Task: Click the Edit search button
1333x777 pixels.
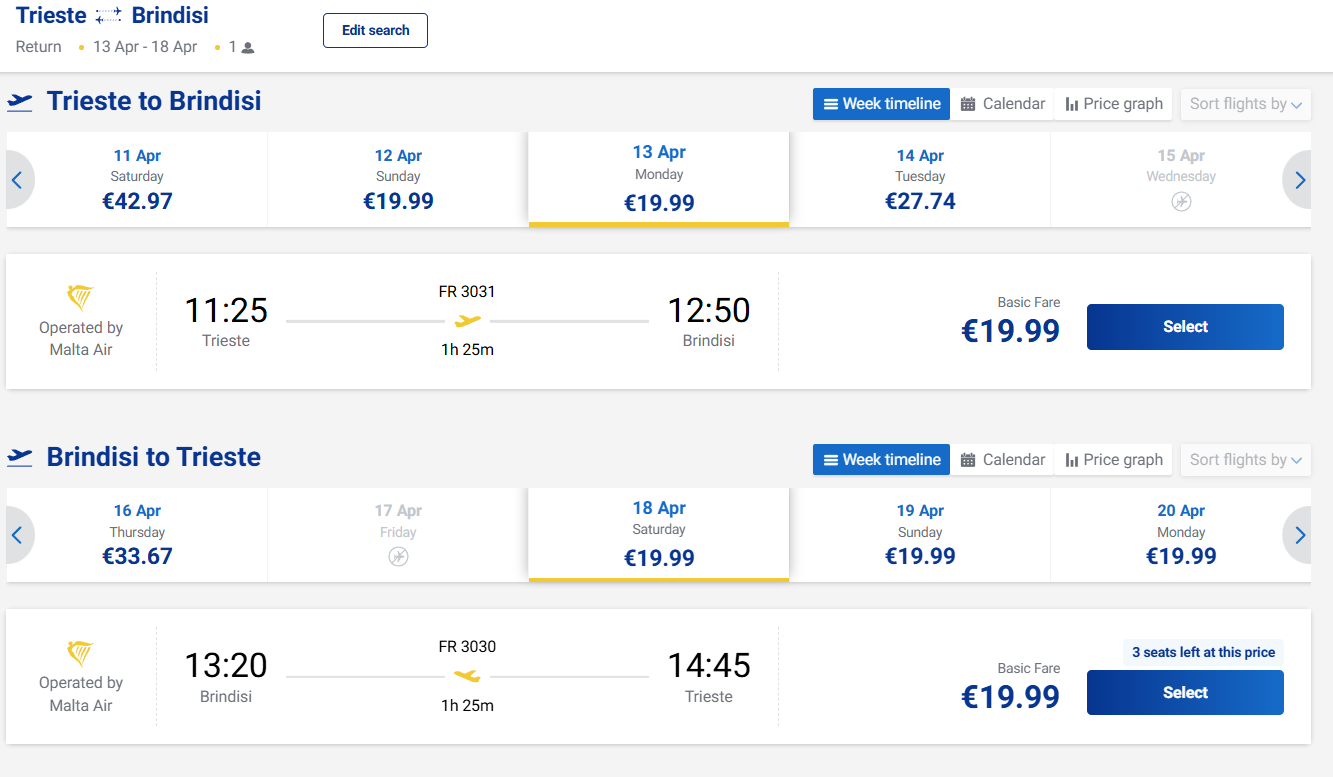Action: (375, 31)
